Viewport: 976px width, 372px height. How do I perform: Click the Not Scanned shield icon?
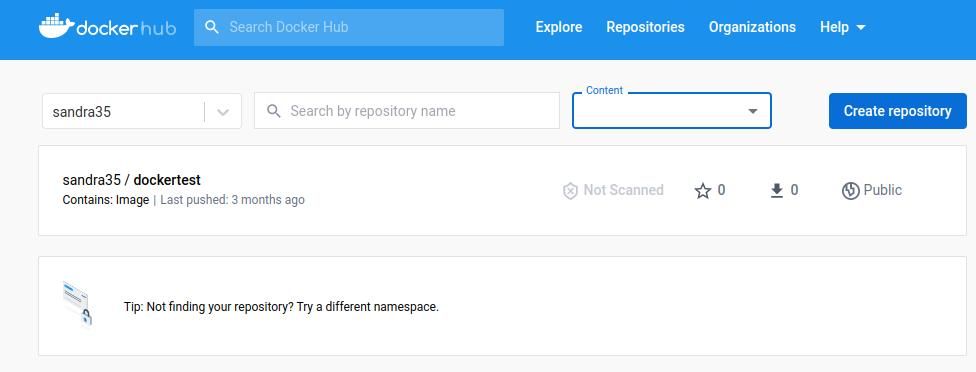570,190
